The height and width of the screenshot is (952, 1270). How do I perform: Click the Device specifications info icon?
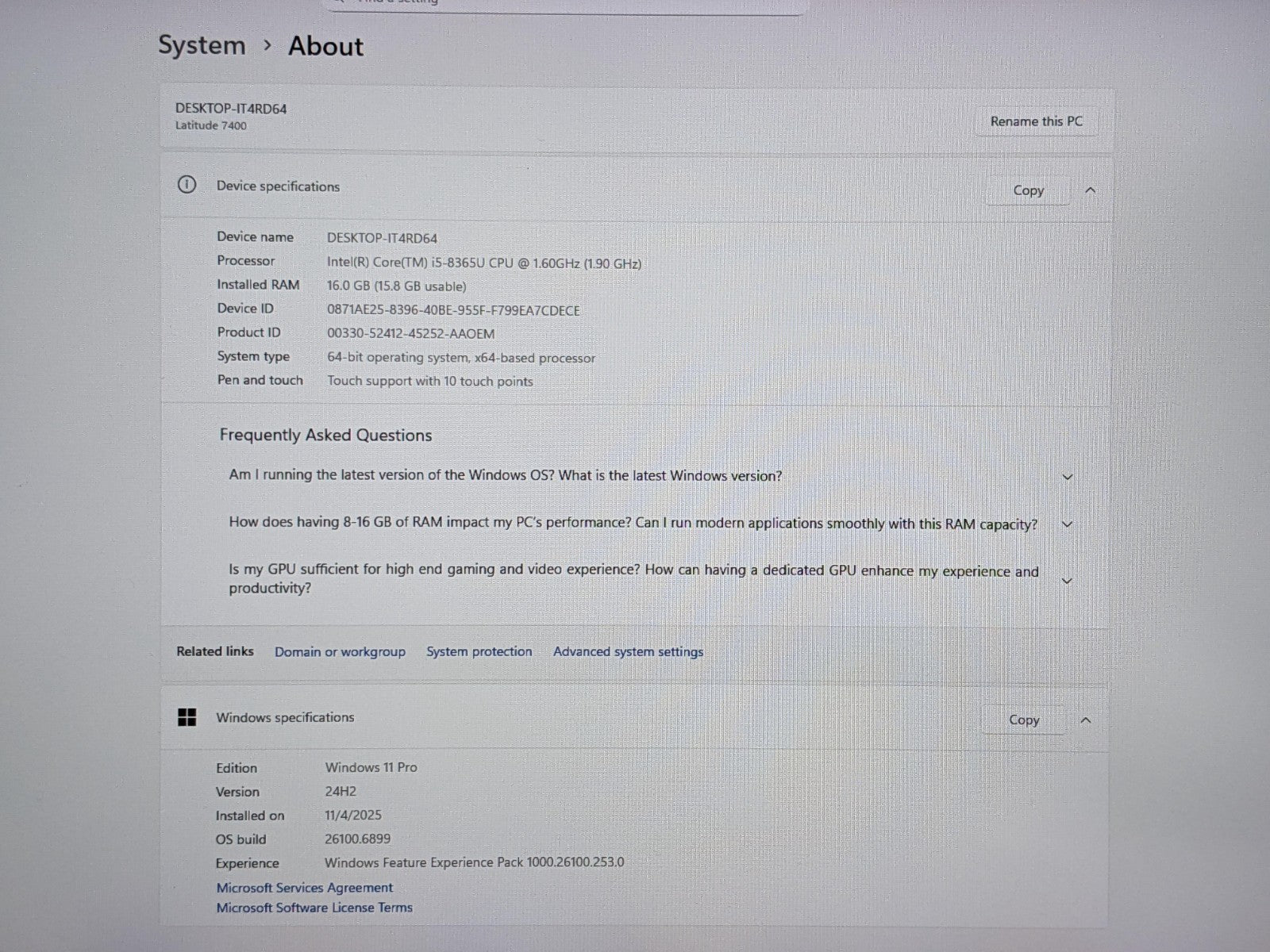187,186
